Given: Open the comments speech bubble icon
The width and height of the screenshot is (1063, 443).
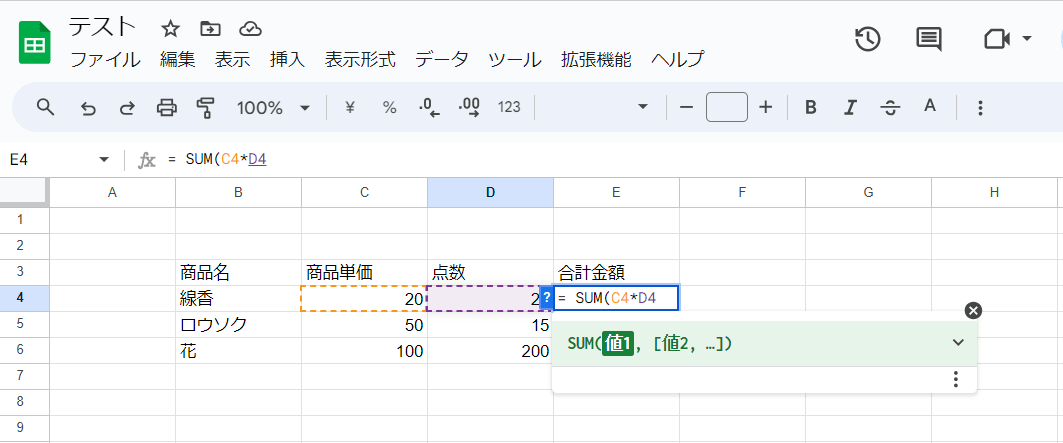Looking at the screenshot, I should click(x=928, y=39).
